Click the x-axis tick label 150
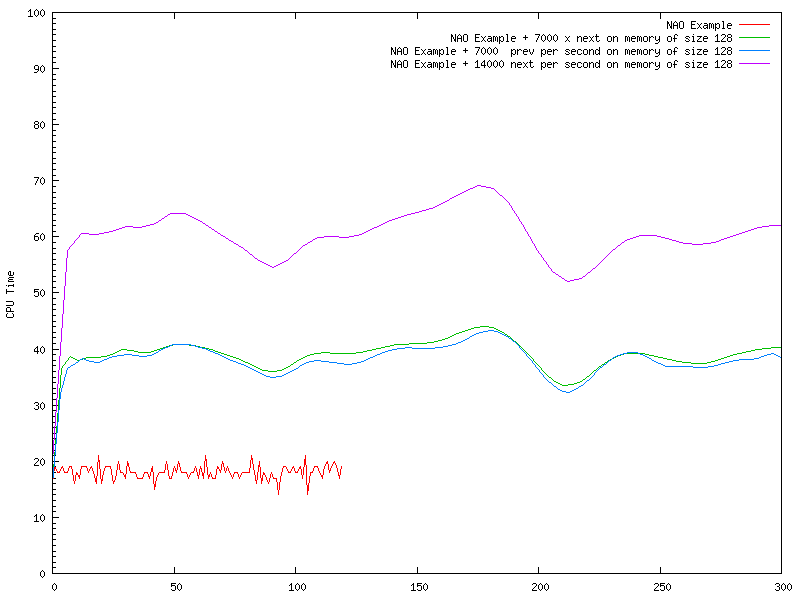The height and width of the screenshot is (600, 800). [x=417, y=587]
